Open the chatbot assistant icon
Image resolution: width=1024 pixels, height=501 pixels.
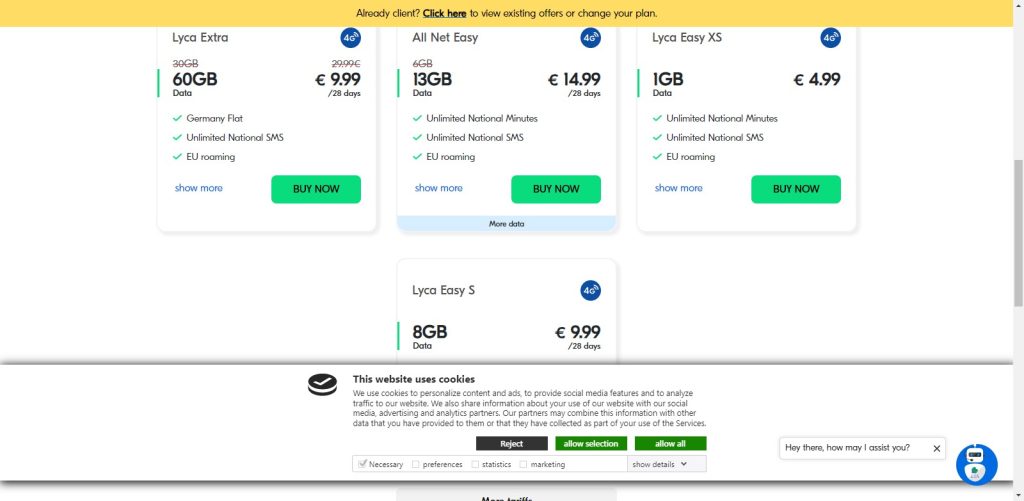(976, 464)
